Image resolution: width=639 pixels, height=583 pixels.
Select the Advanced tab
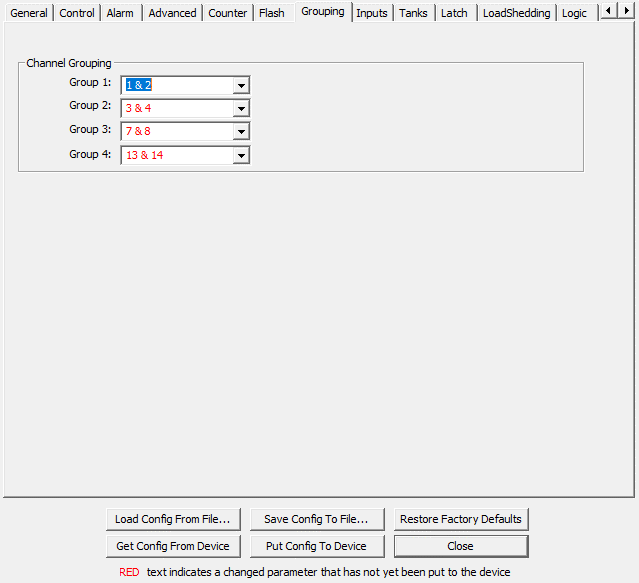coord(172,13)
